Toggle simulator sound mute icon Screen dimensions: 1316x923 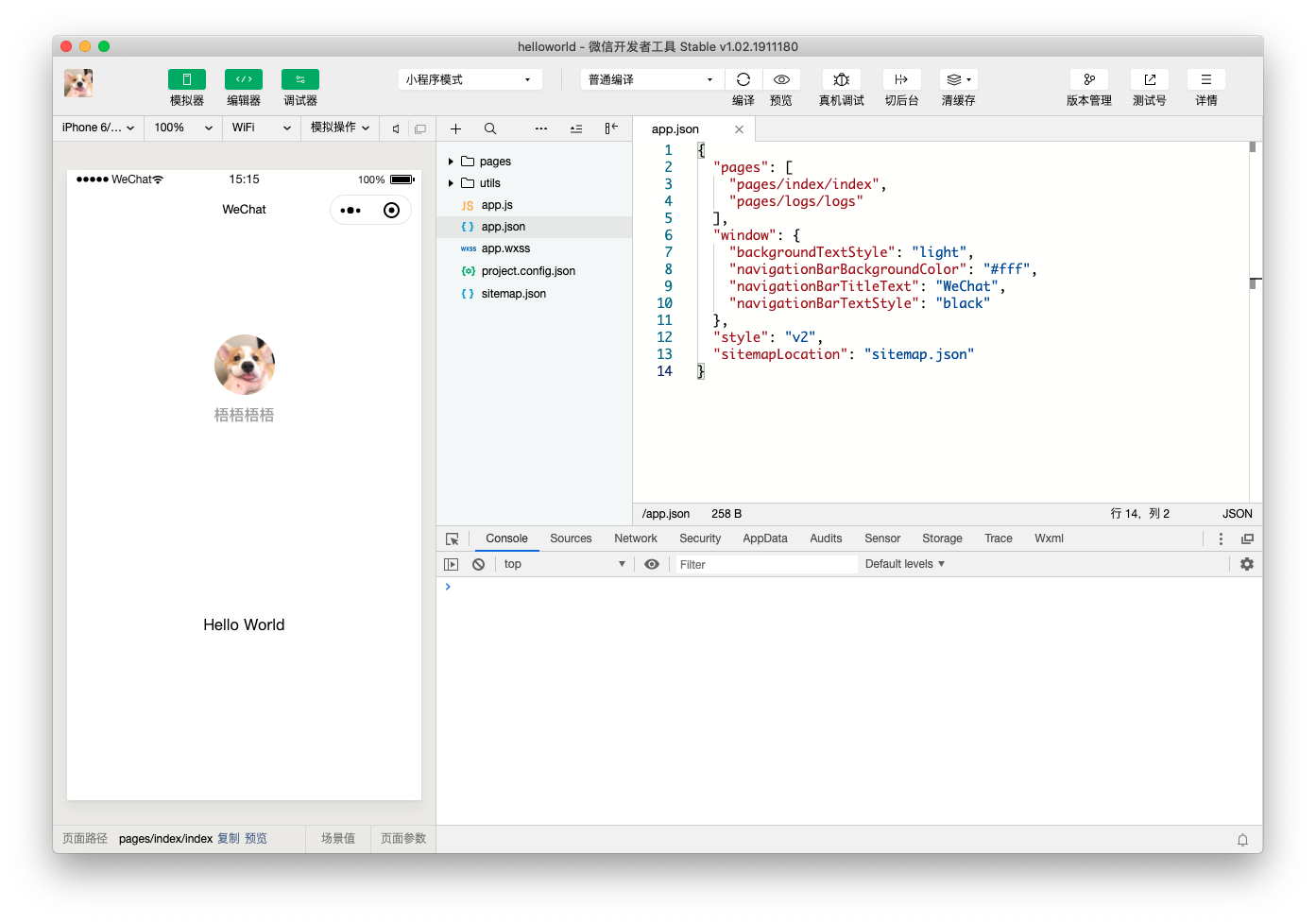pos(396,128)
